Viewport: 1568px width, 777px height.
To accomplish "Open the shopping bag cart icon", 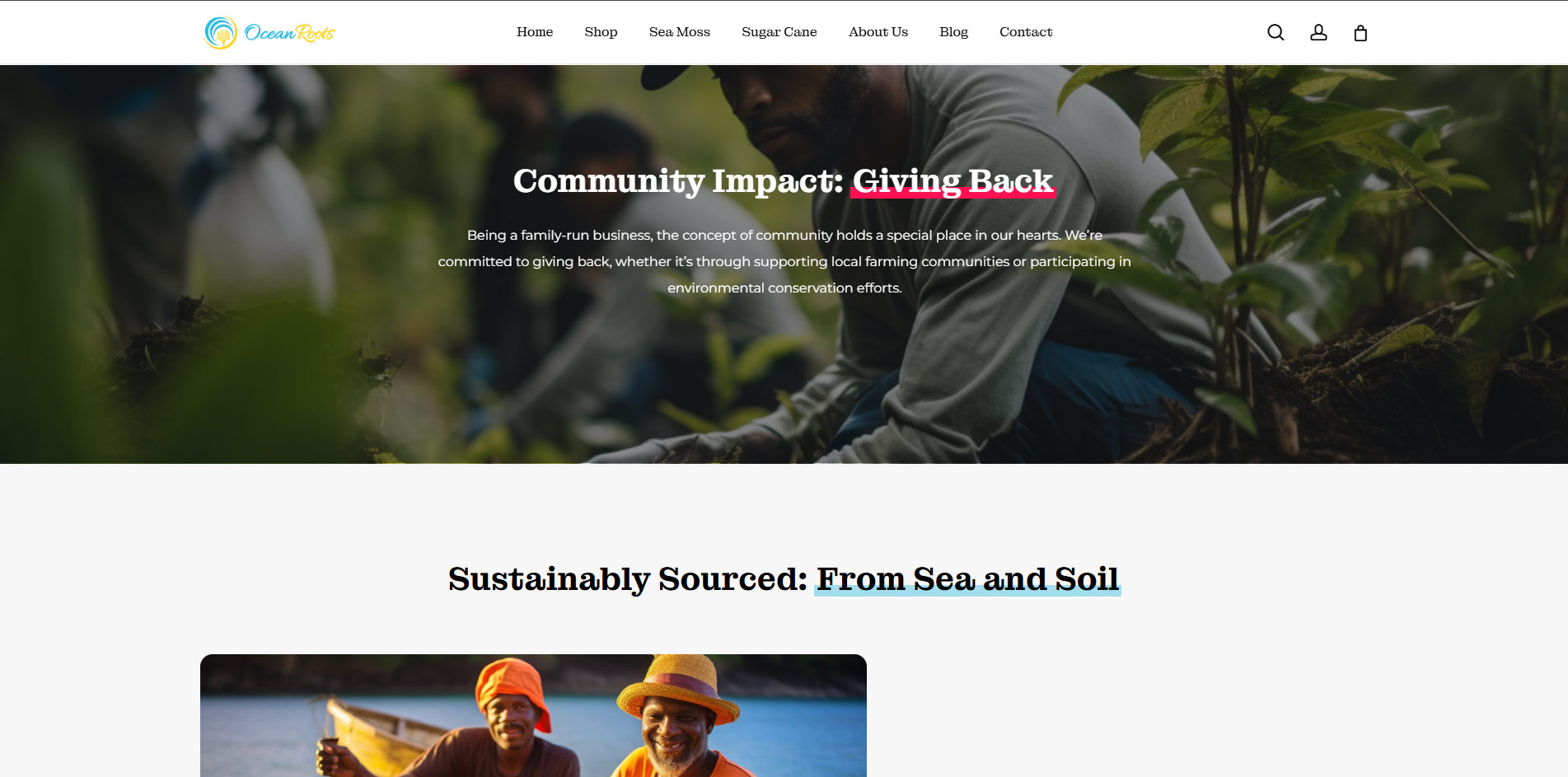I will tap(1360, 32).
